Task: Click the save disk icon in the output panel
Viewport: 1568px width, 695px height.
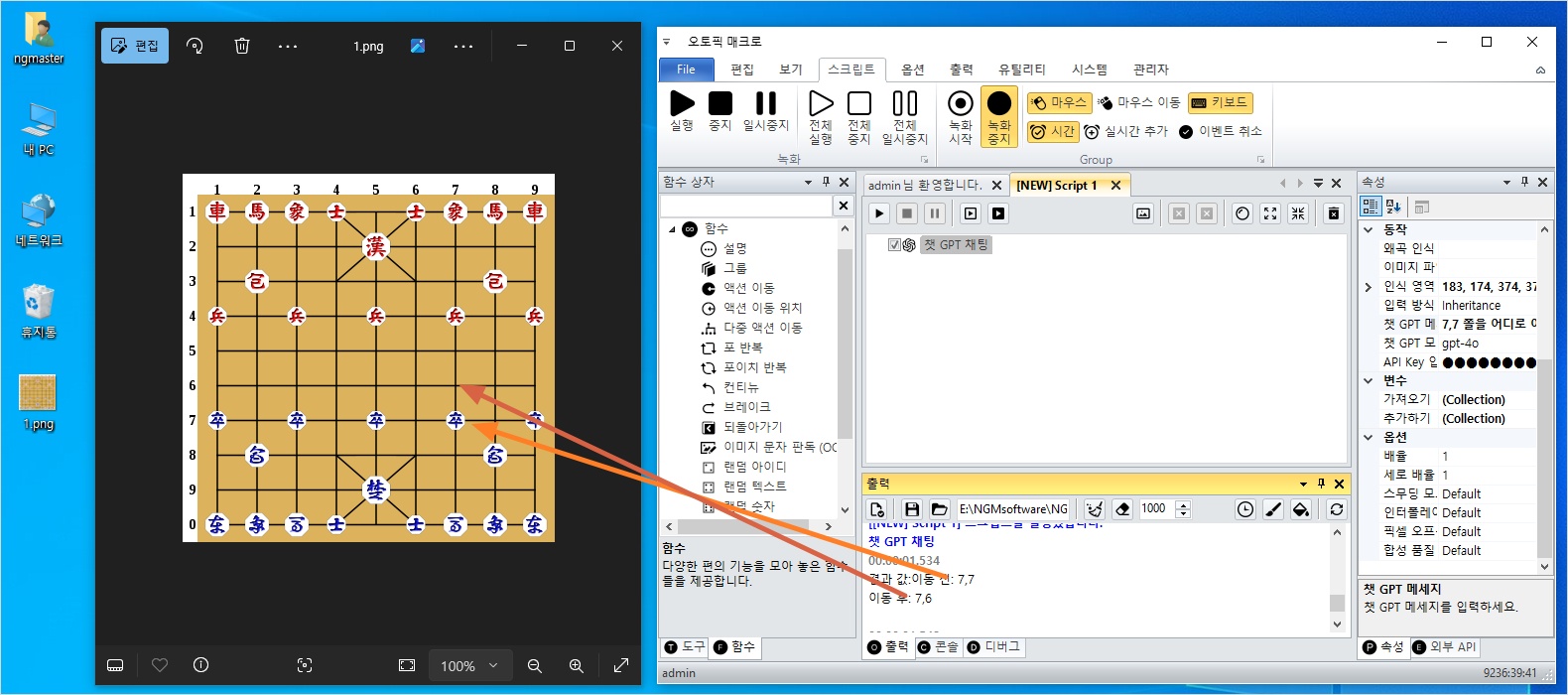Action: (912, 509)
